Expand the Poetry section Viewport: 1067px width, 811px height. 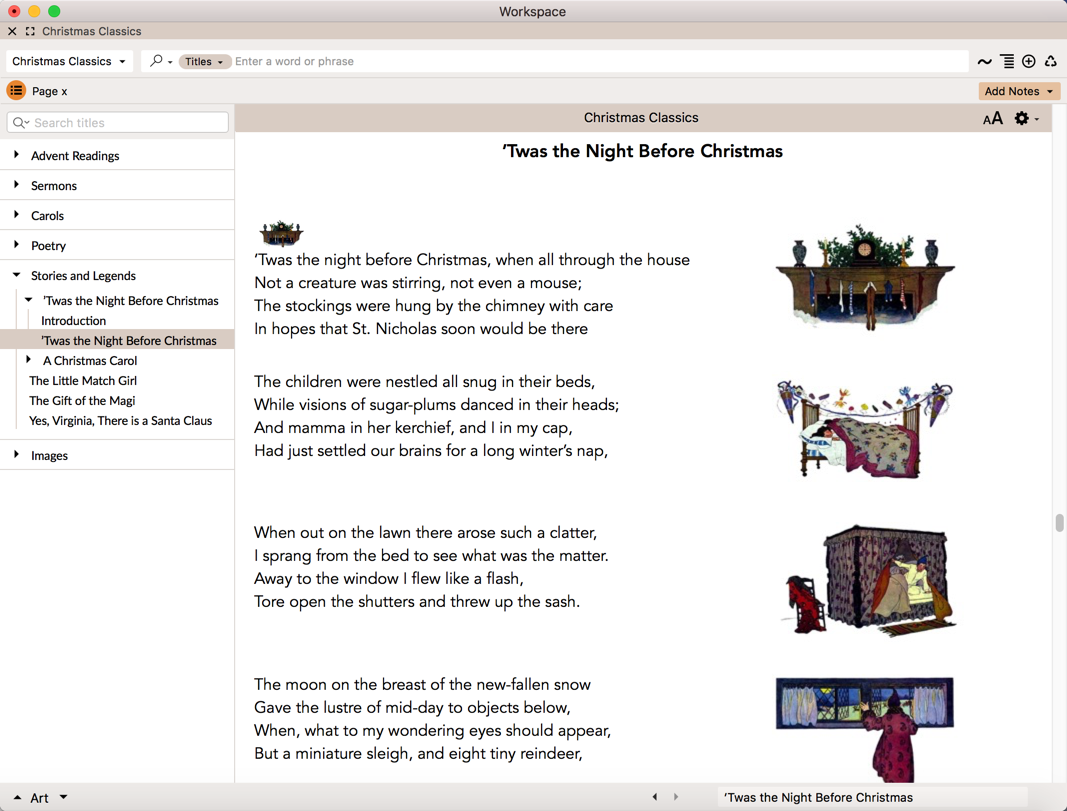tap(16, 244)
